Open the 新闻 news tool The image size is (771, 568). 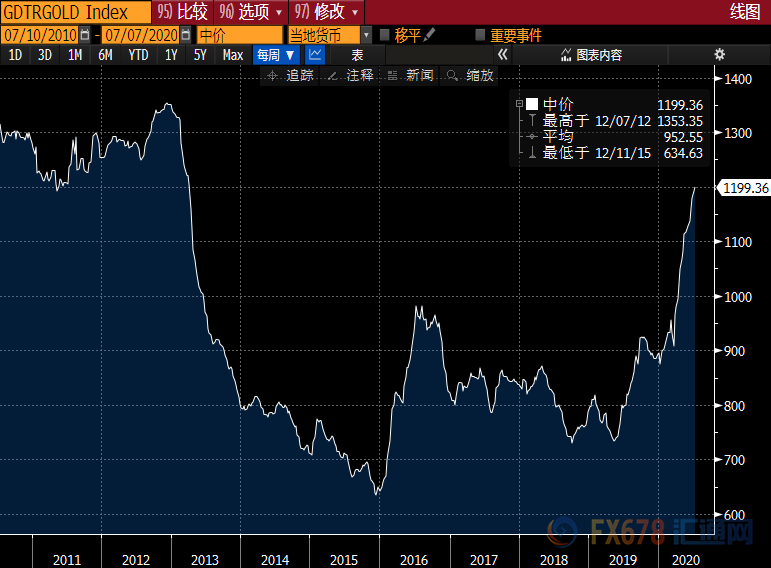tap(410, 75)
